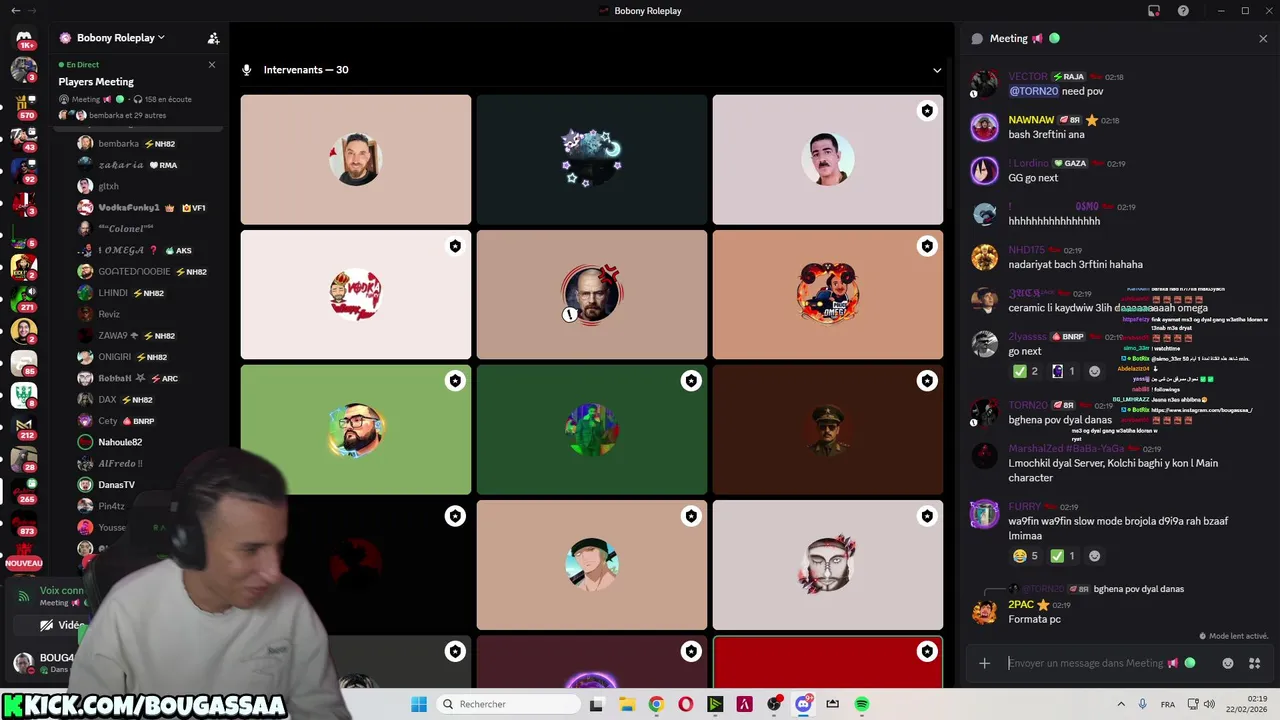Close the Meeting chat panel
The height and width of the screenshot is (720, 1280).
click(x=1263, y=38)
